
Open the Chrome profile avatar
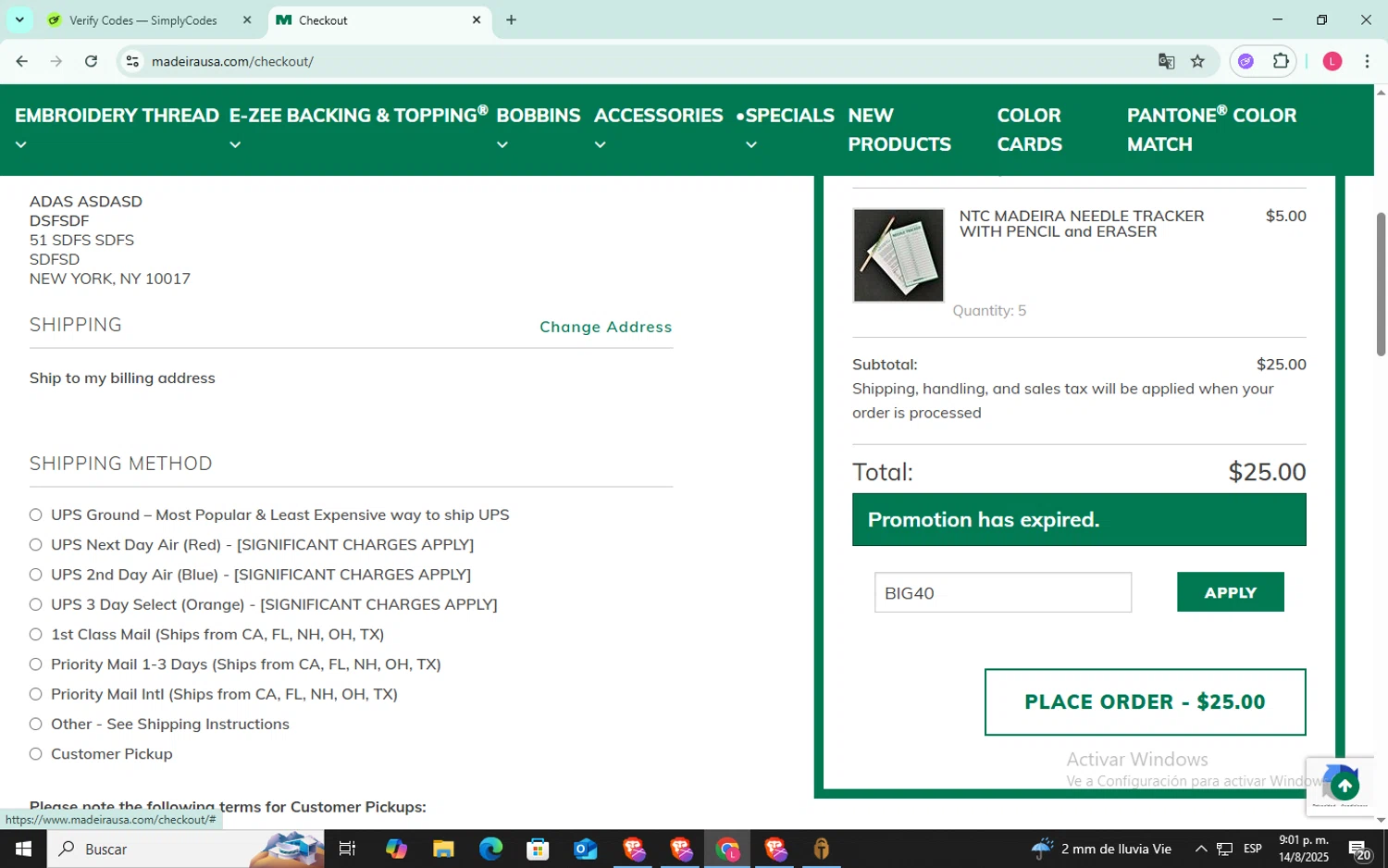(x=1332, y=61)
